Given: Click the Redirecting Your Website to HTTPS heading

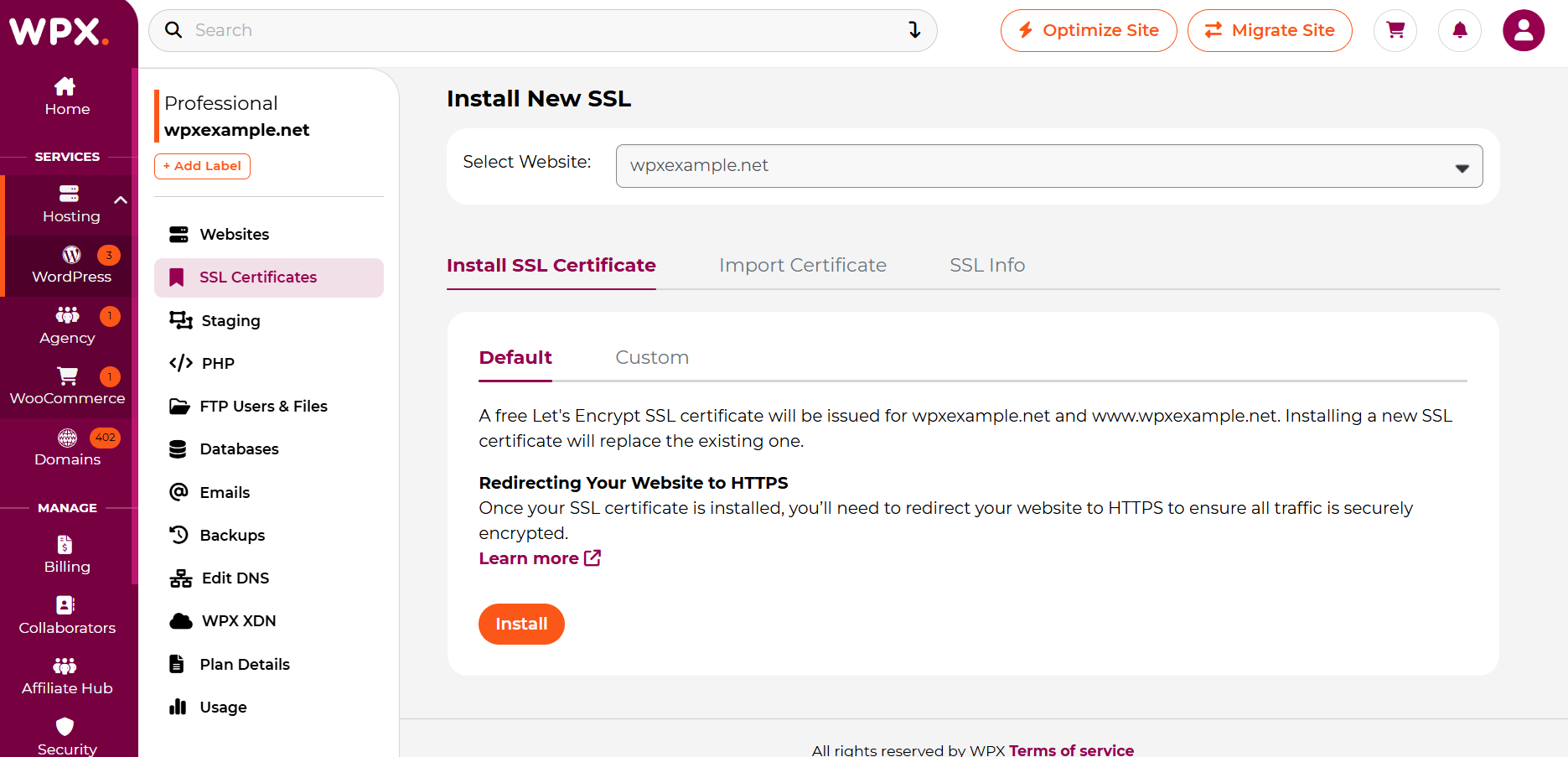Looking at the screenshot, I should point(634,483).
